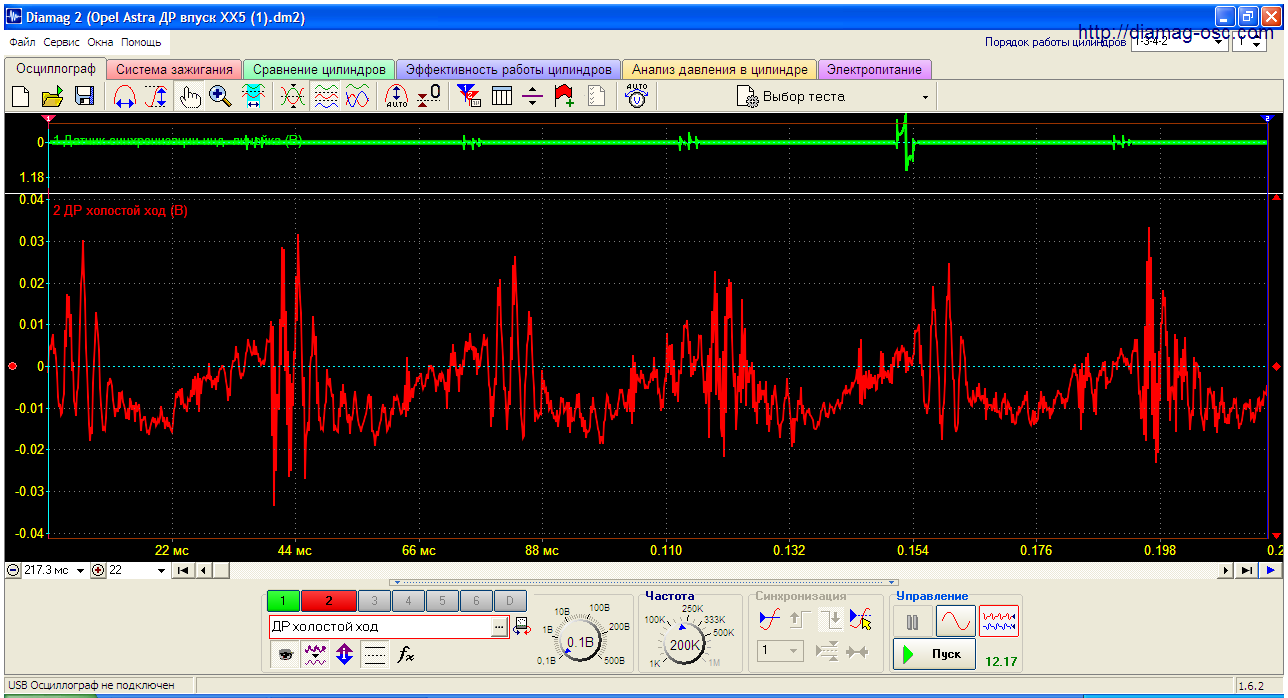The height and width of the screenshot is (698, 1288).
Task: Click the table columns icon
Action: coord(501,97)
